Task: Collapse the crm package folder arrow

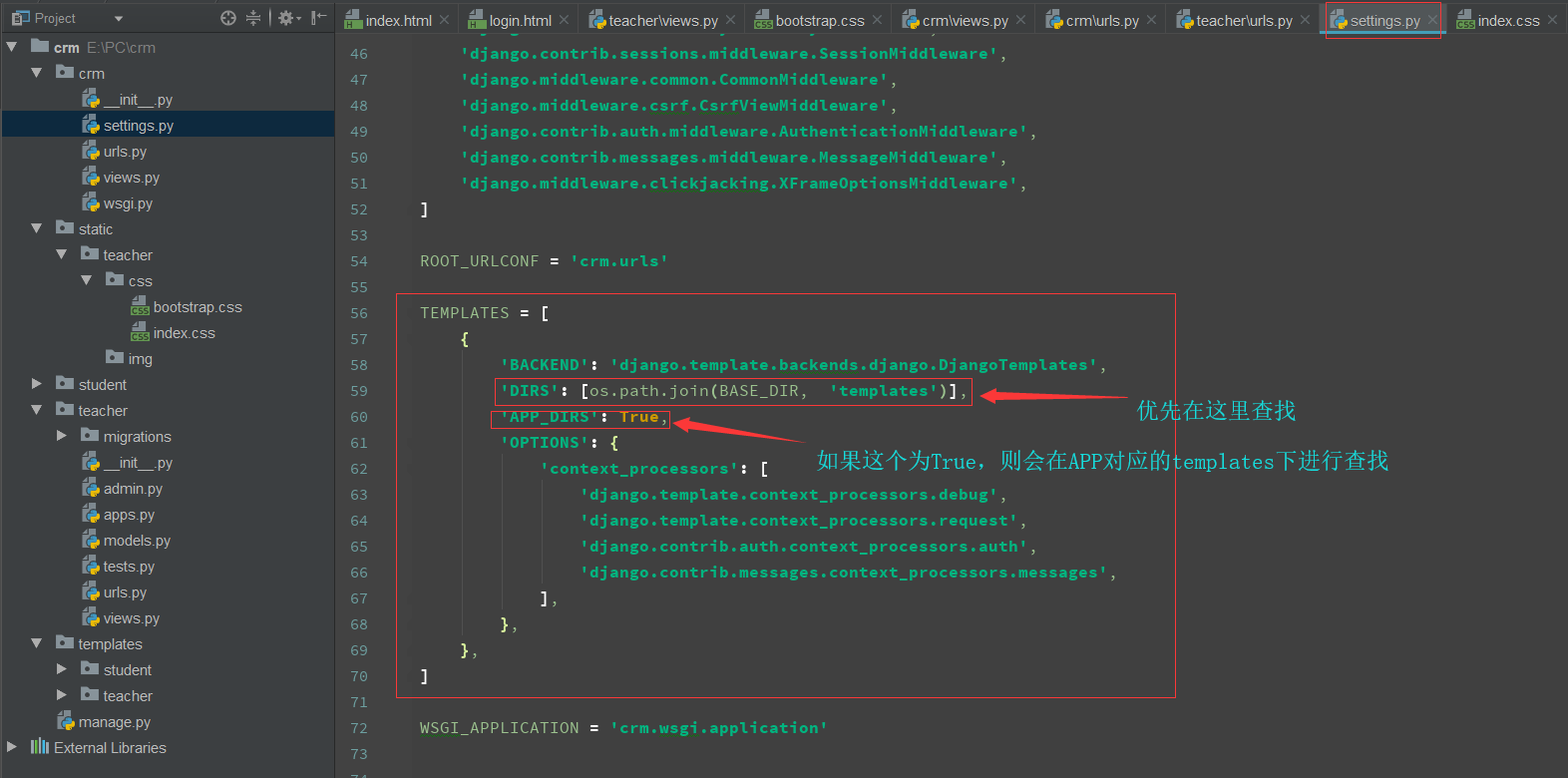Action: (x=37, y=73)
